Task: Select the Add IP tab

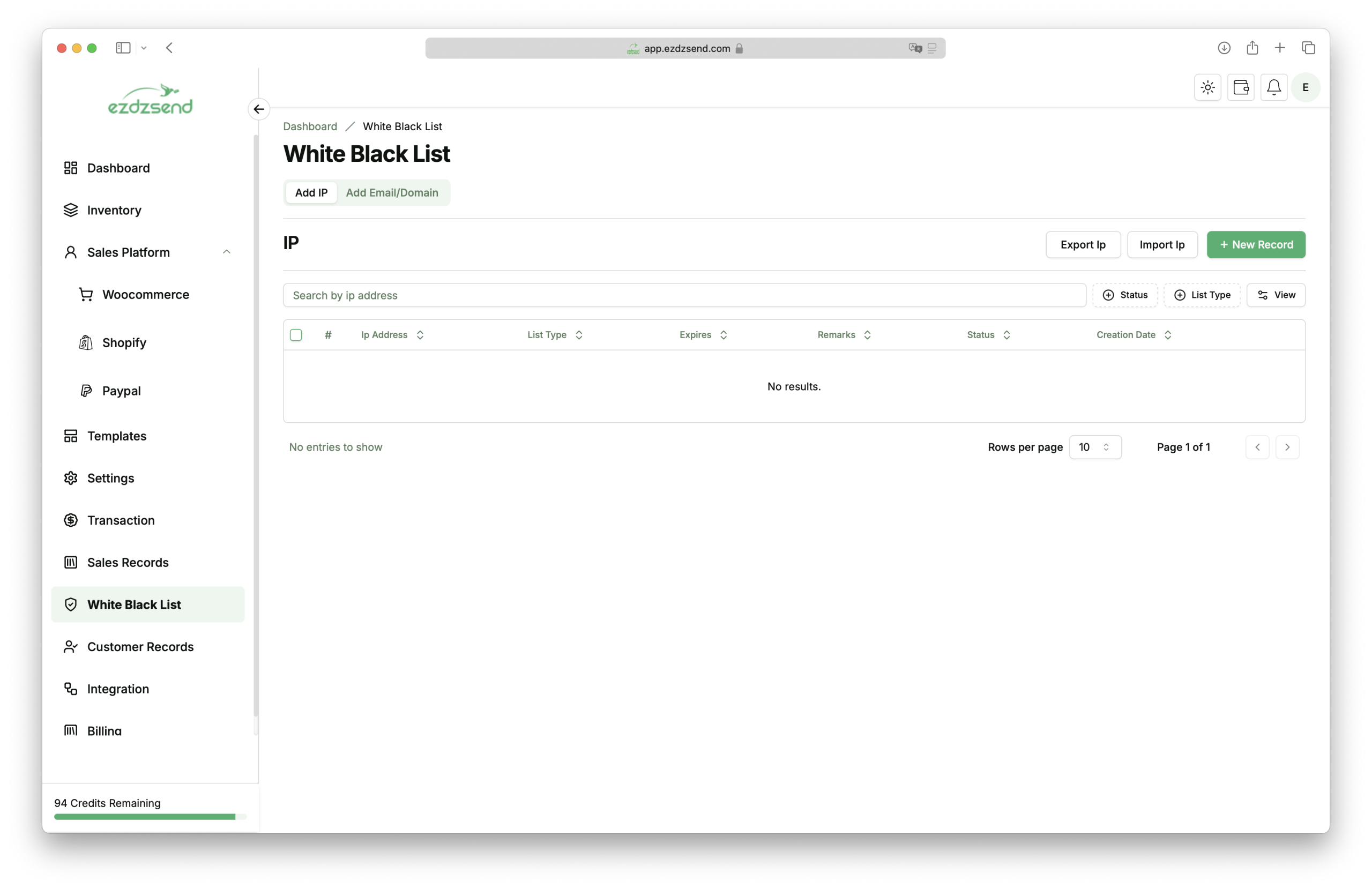Action: click(311, 192)
